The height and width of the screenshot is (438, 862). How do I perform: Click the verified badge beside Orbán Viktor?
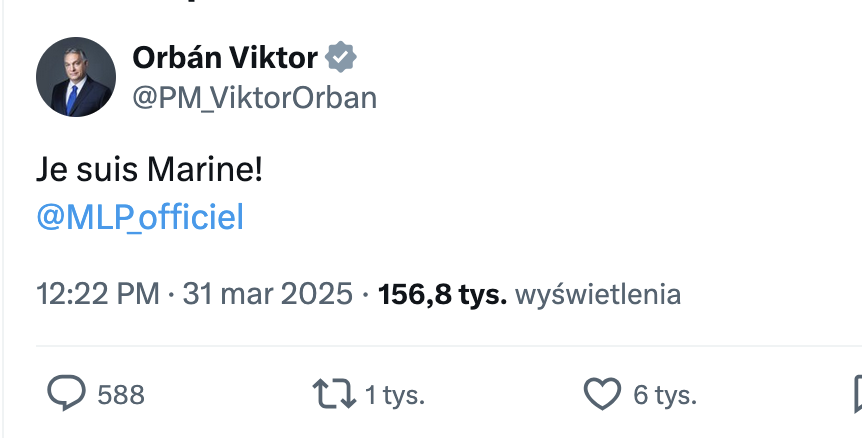coord(341,59)
